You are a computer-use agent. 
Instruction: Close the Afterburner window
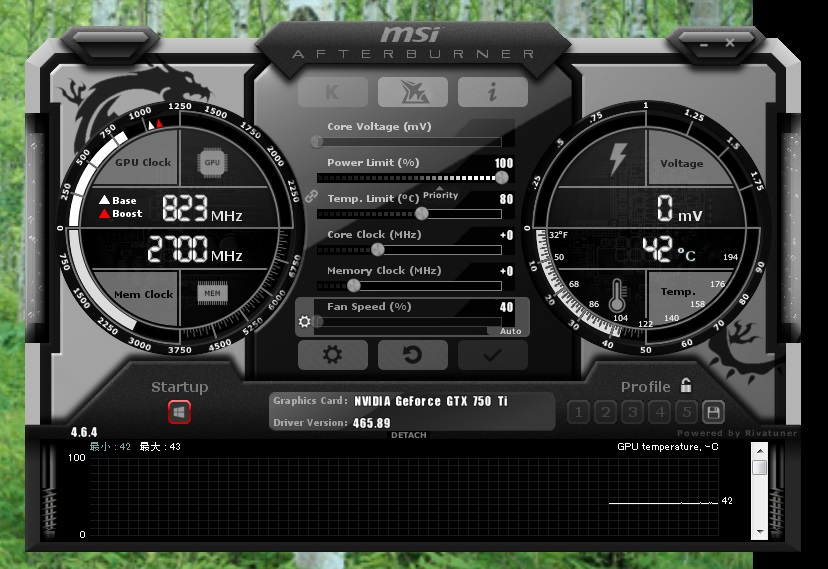[730, 43]
